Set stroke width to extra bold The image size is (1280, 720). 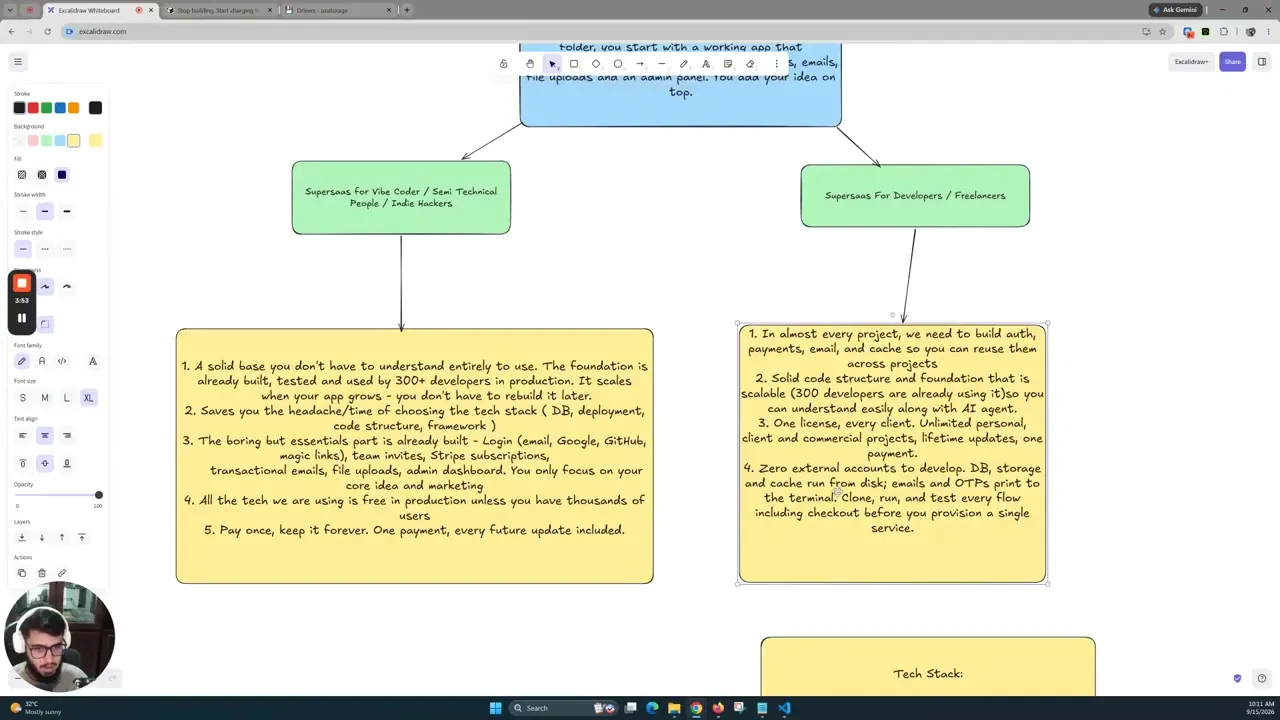tap(67, 211)
